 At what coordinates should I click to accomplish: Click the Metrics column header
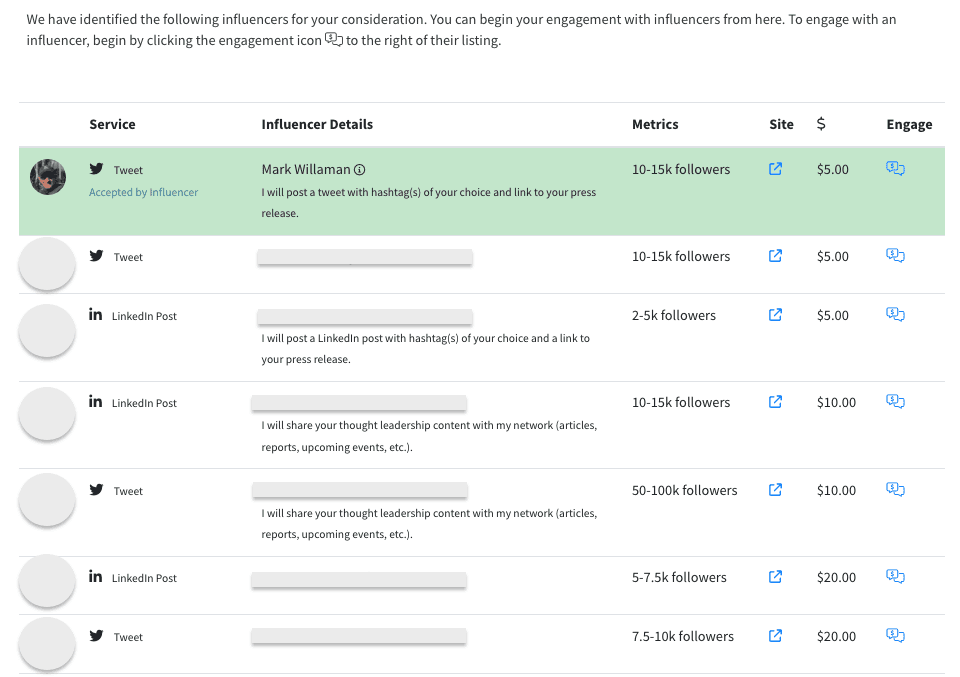[655, 125]
